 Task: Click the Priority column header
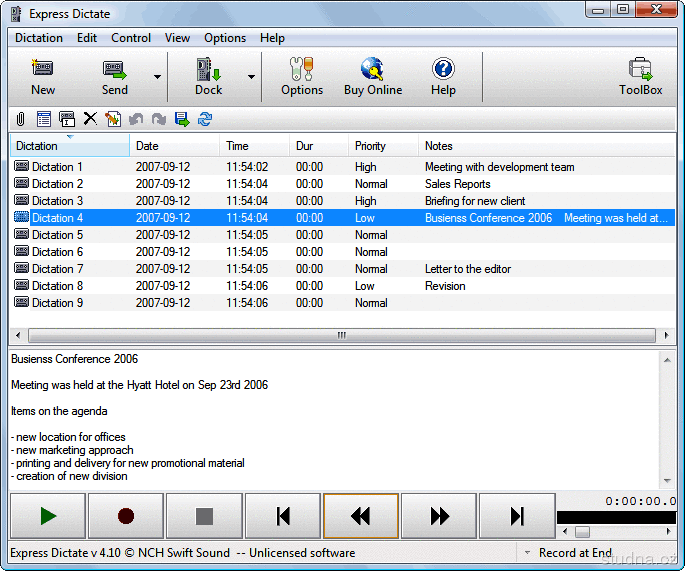click(371, 146)
